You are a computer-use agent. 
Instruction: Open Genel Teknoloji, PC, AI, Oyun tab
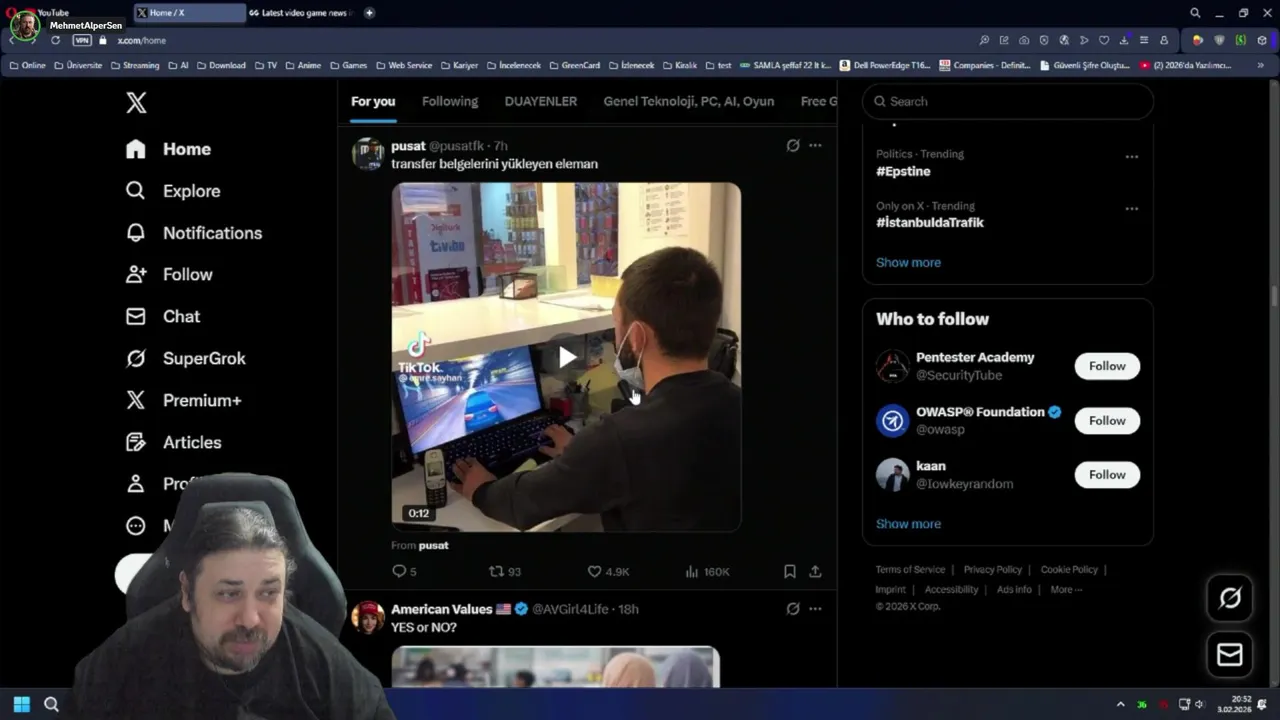pyautogui.click(x=689, y=102)
